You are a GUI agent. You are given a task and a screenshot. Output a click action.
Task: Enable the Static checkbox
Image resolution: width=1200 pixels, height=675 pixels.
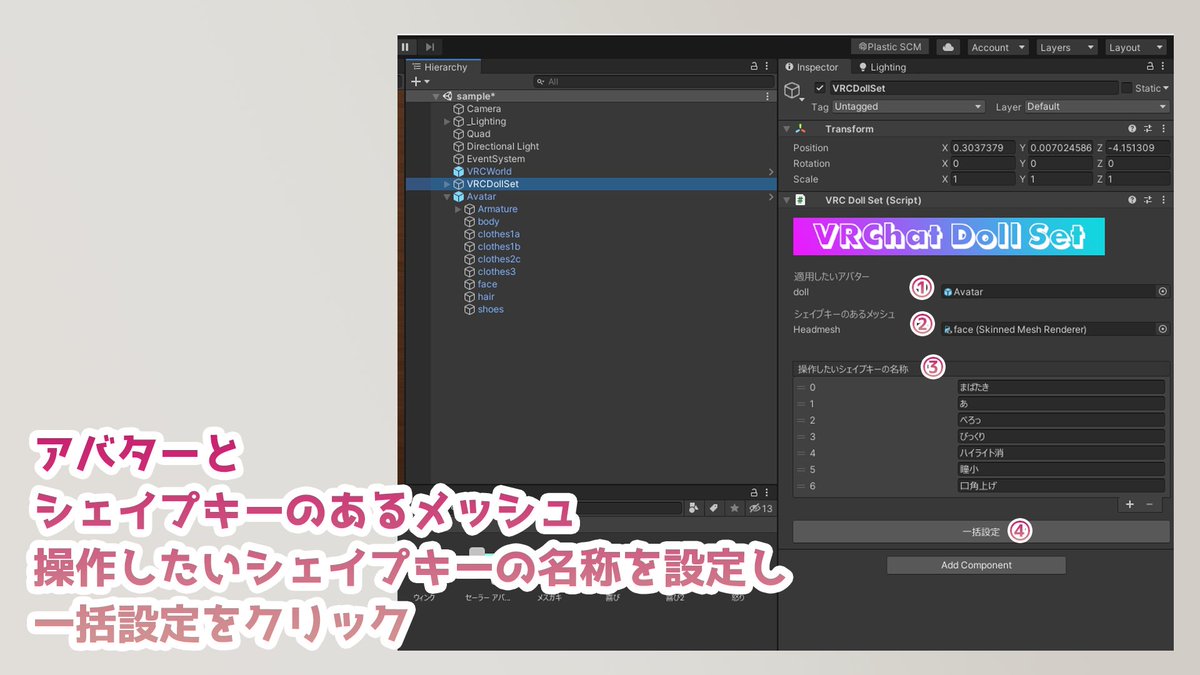pyautogui.click(x=1127, y=88)
